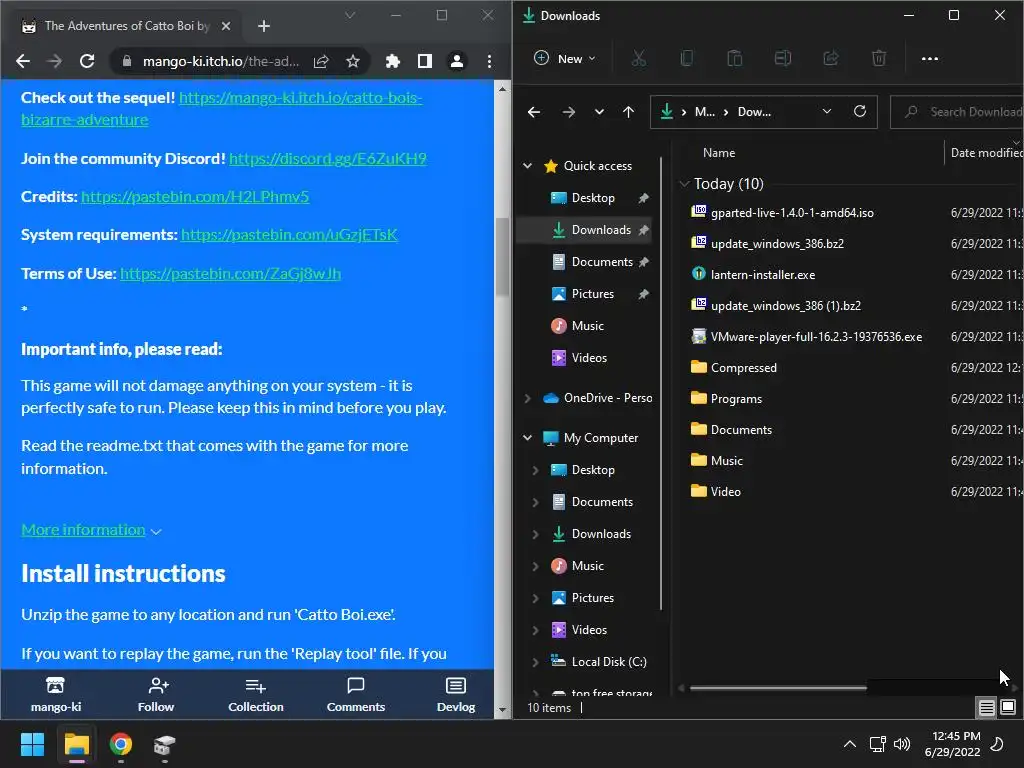Open a new Chrome tab

[x=264, y=26]
